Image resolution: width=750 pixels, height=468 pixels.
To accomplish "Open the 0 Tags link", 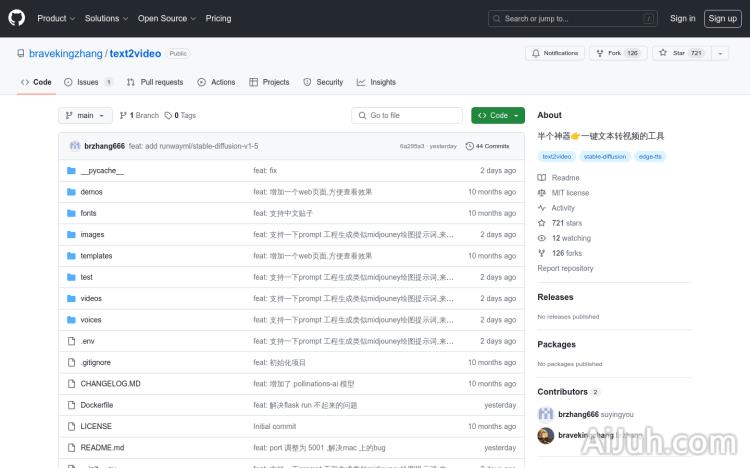I will [x=180, y=116].
